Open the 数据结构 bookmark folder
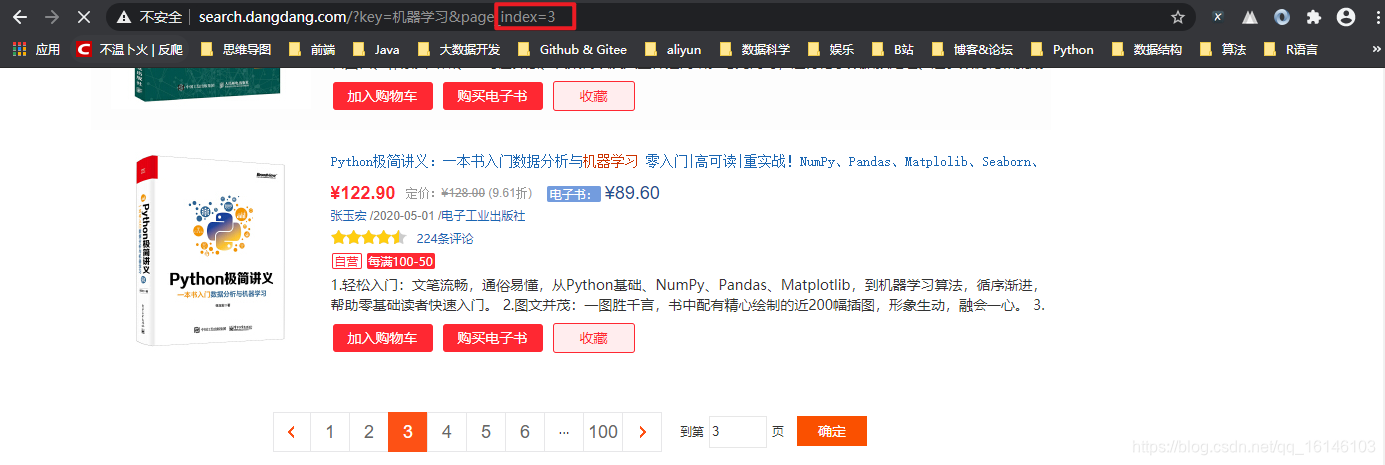Viewport: 1385px width, 465px height. (1148, 49)
